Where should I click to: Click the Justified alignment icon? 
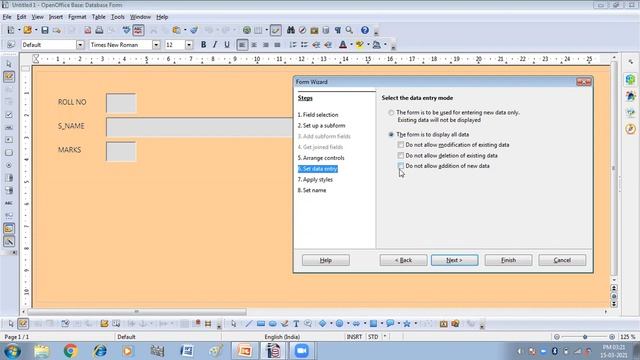tap(278, 45)
